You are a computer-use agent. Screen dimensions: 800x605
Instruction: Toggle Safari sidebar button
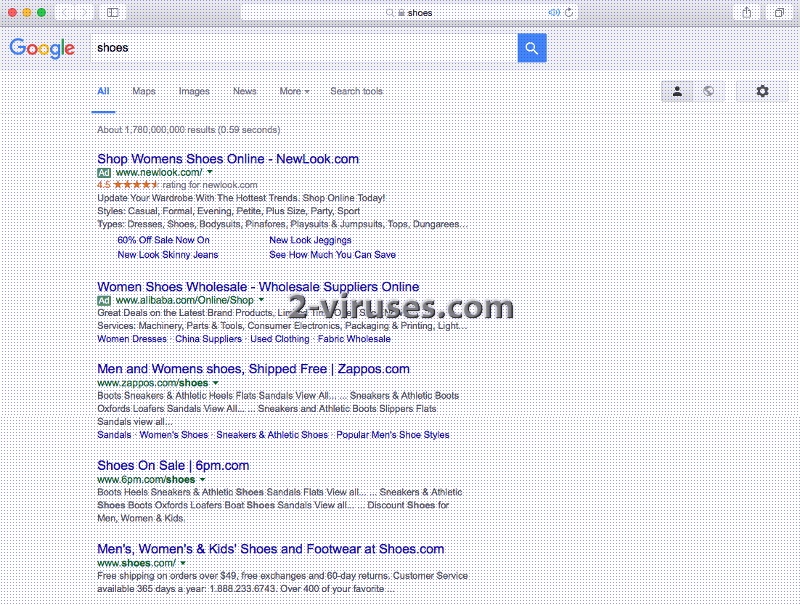113,13
